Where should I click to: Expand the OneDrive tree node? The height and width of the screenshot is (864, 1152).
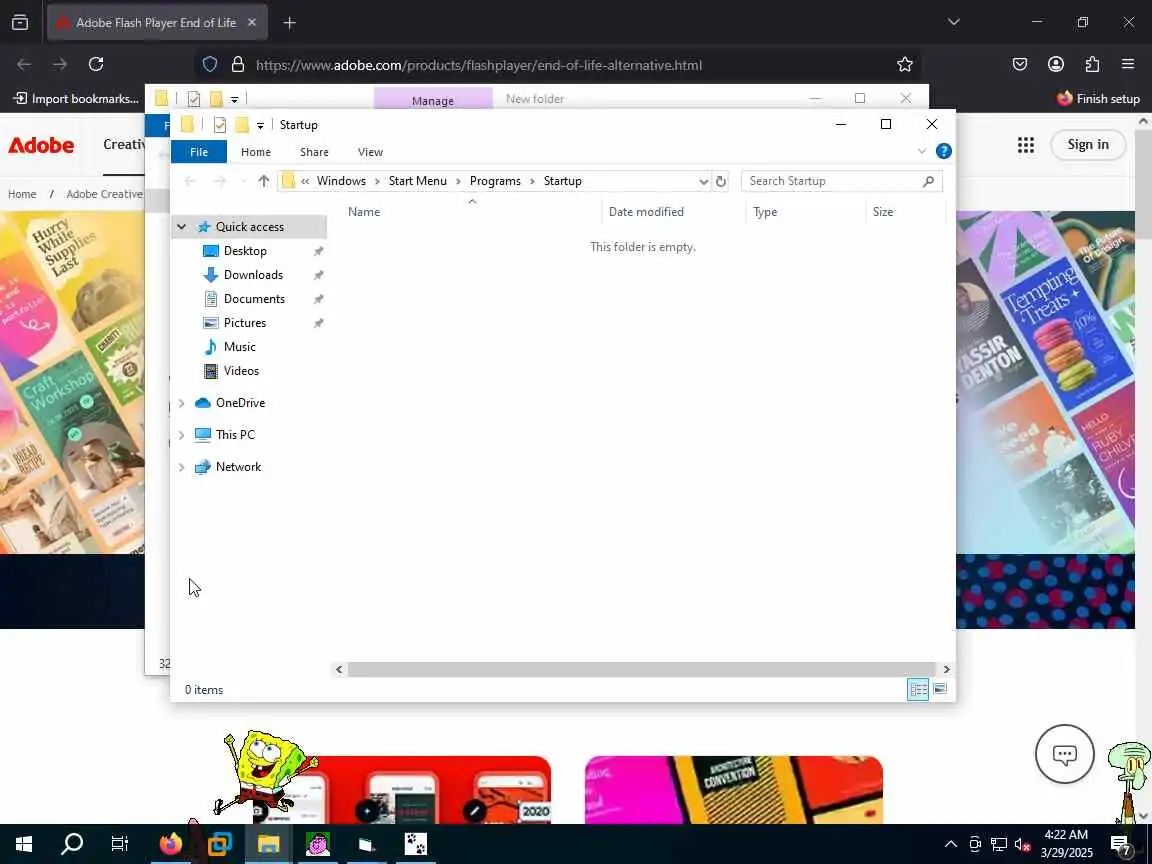tap(181, 403)
